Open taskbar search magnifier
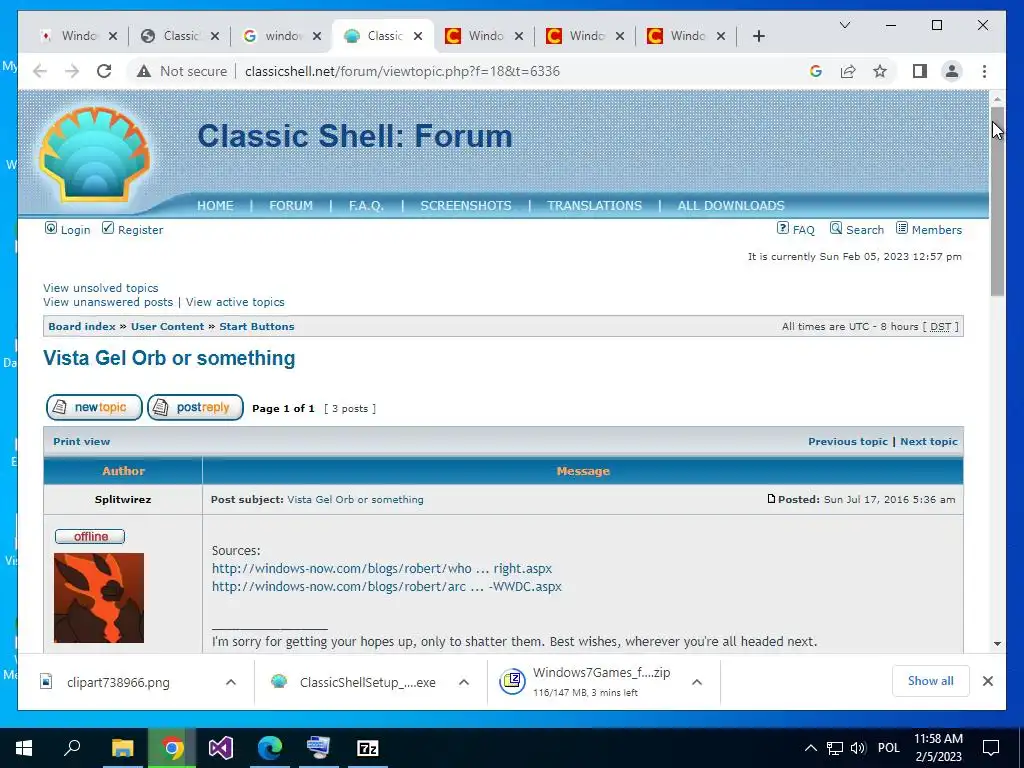This screenshot has height=768, width=1024. click(x=72, y=748)
